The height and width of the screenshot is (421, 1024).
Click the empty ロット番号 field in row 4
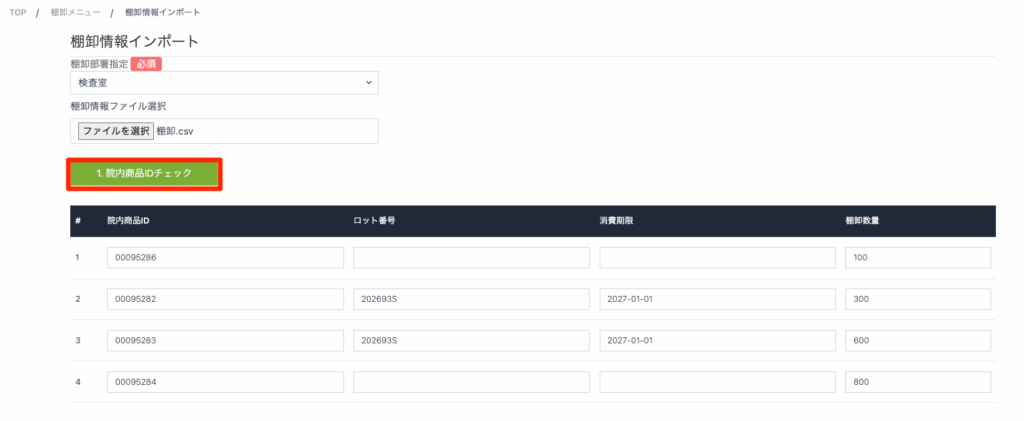(x=471, y=382)
